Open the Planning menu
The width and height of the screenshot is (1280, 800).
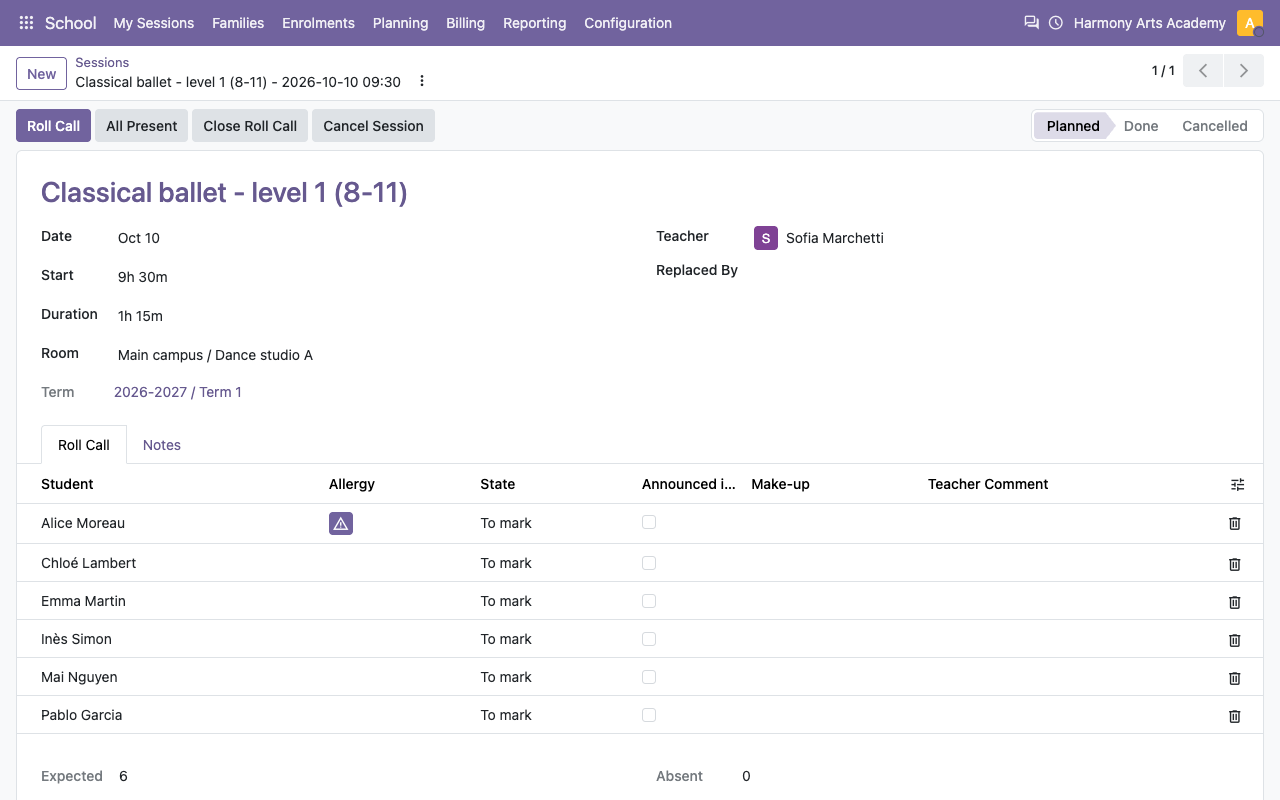tap(400, 23)
